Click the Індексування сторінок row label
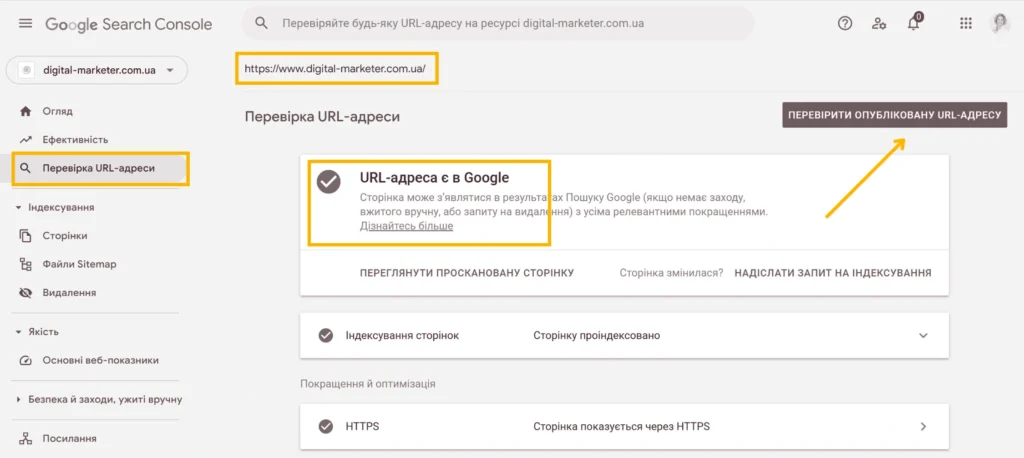1024x458 pixels. tap(402, 335)
